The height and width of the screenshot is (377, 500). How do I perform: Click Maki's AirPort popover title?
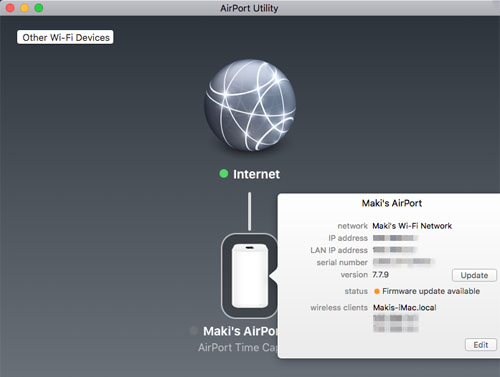pos(392,203)
